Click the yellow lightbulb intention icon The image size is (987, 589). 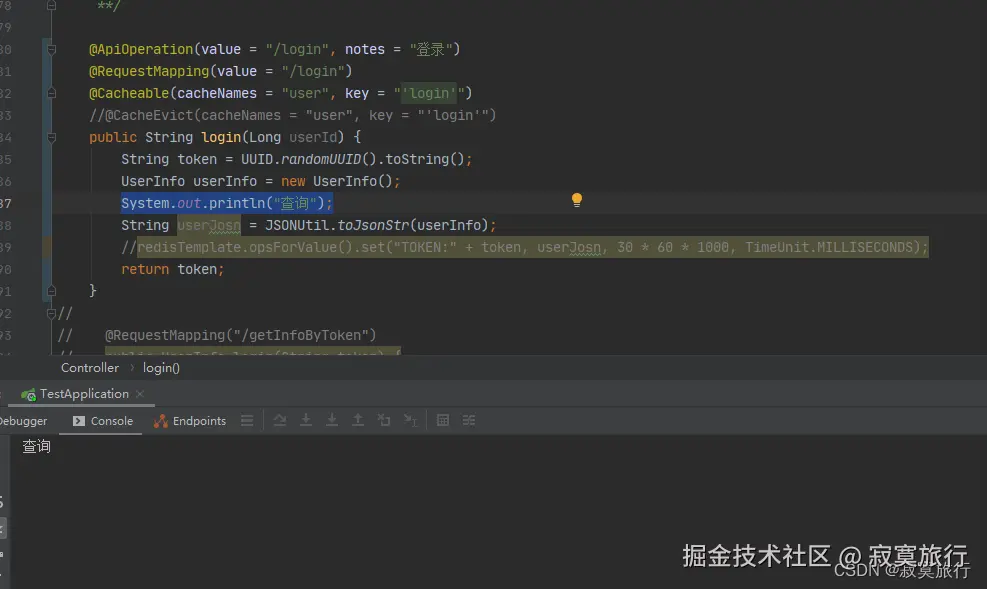click(x=577, y=200)
